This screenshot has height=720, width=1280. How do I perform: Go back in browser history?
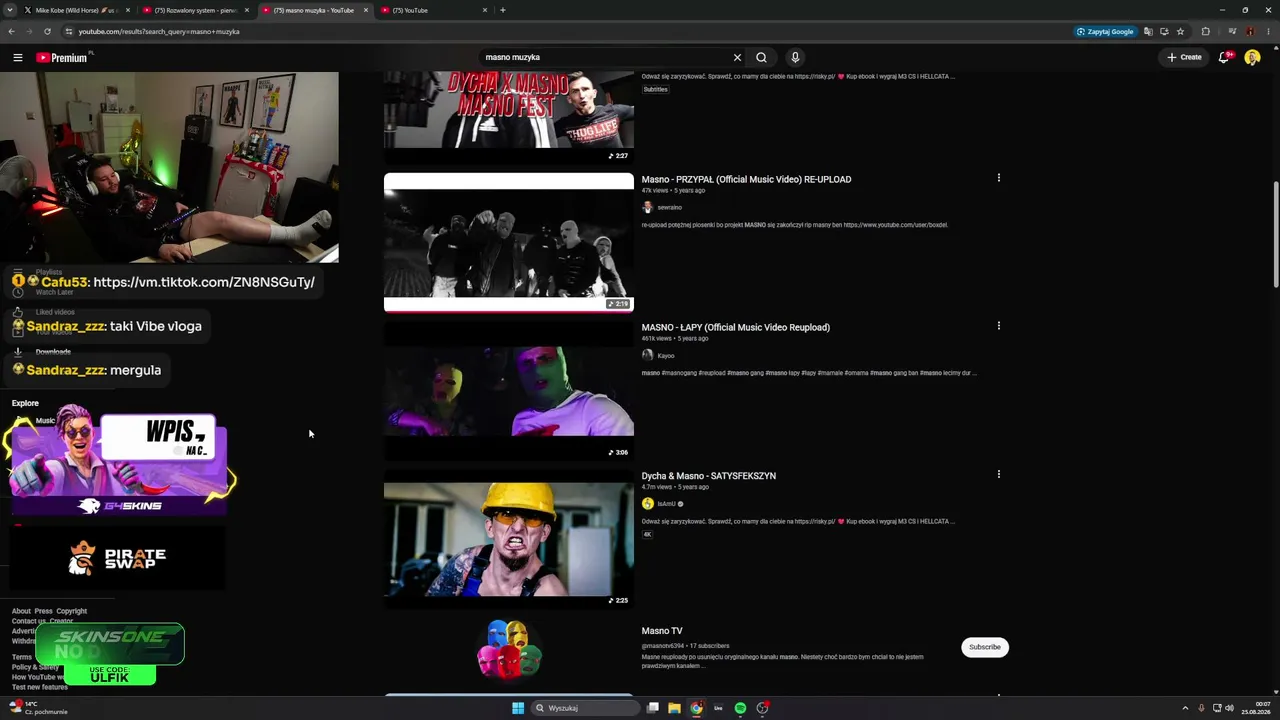pyautogui.click(x=11, y=31)
